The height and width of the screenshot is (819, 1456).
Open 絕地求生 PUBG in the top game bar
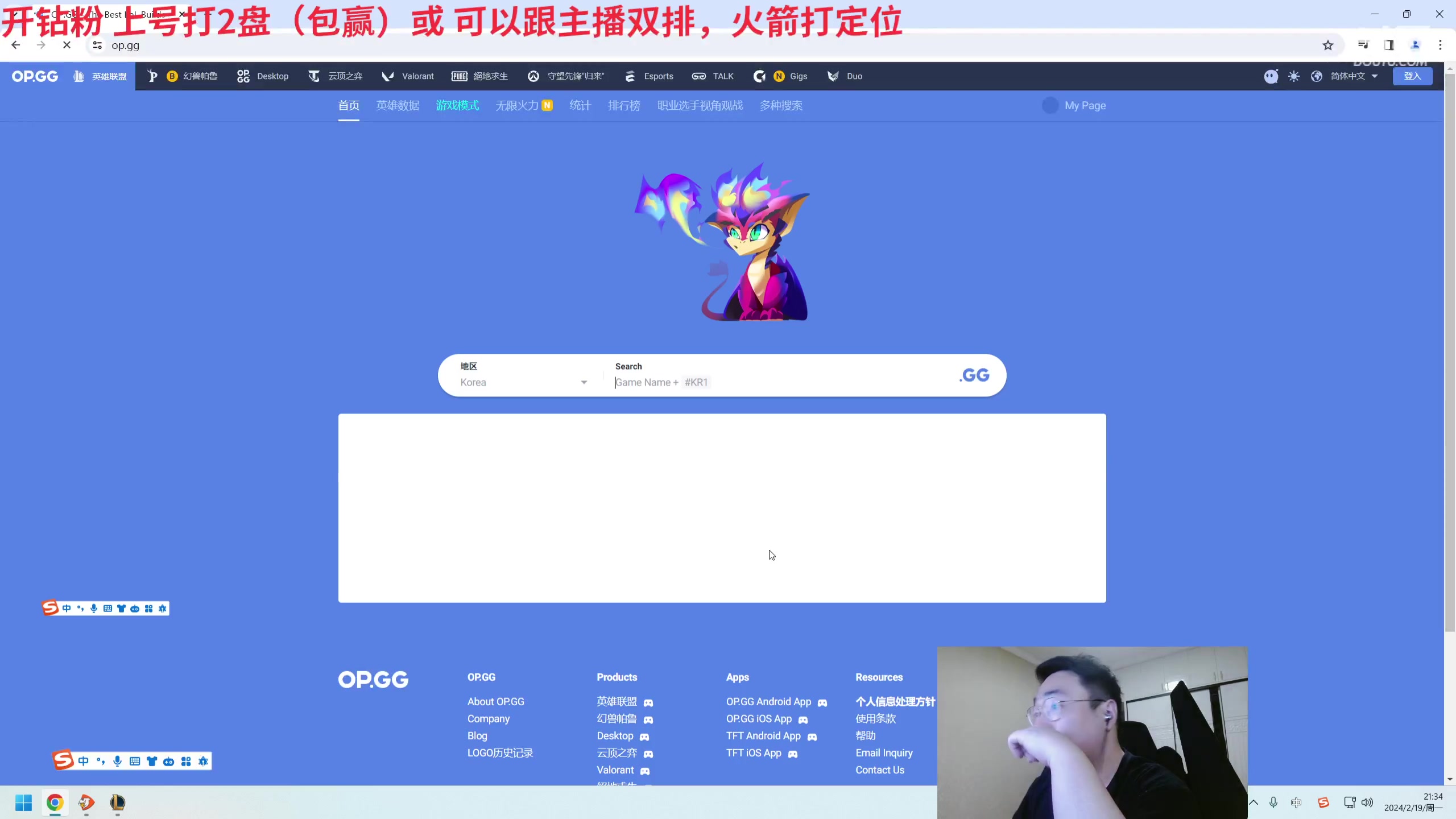click(479, 76)
